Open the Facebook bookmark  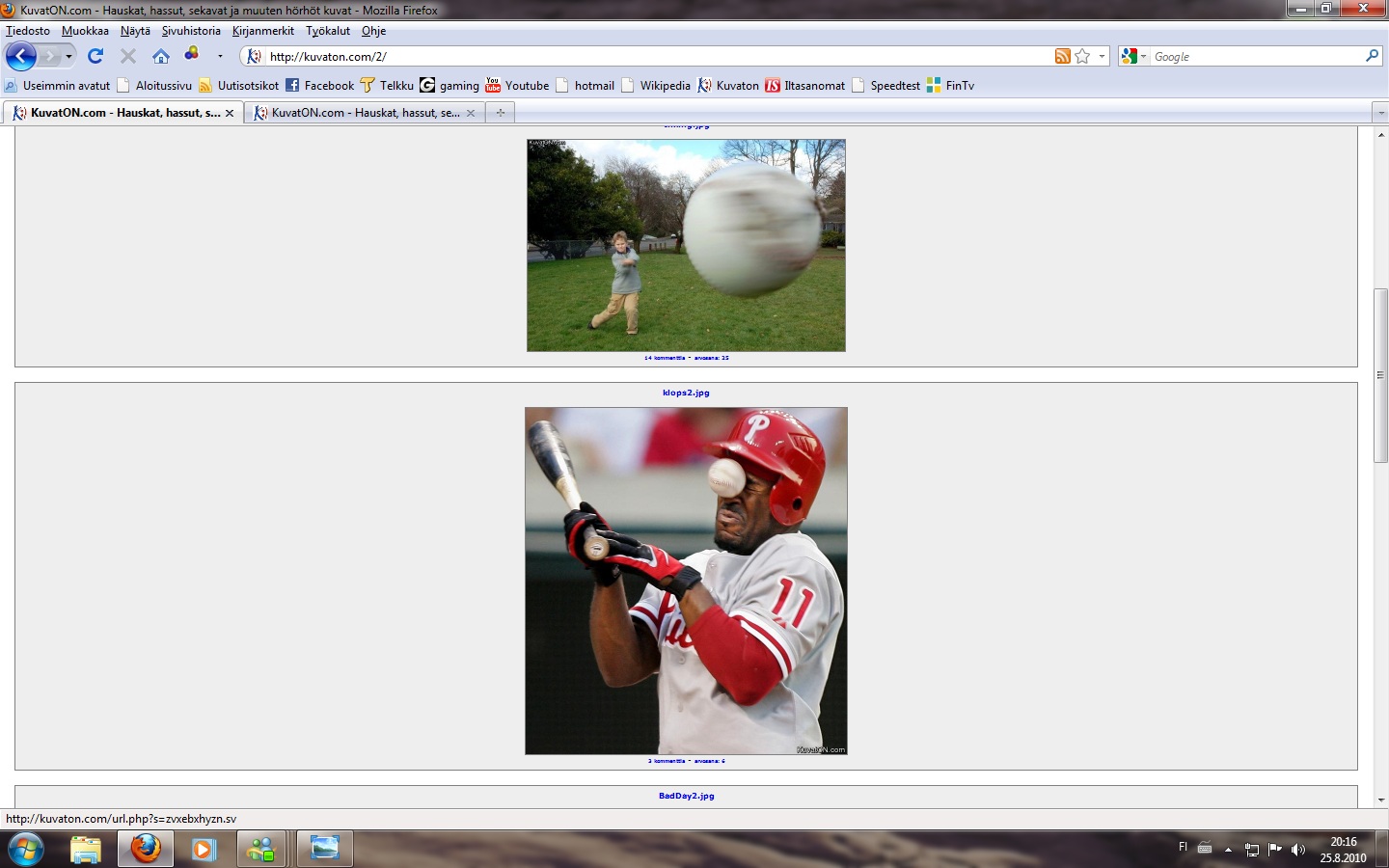(319, 85)
